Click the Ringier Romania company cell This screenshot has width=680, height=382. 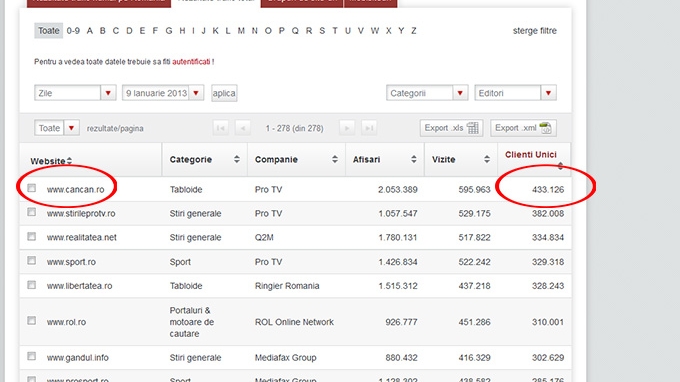287,286
